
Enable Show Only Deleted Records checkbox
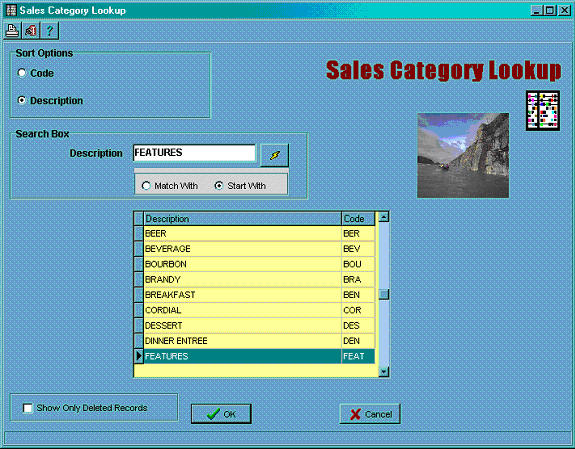coord(28,408)
